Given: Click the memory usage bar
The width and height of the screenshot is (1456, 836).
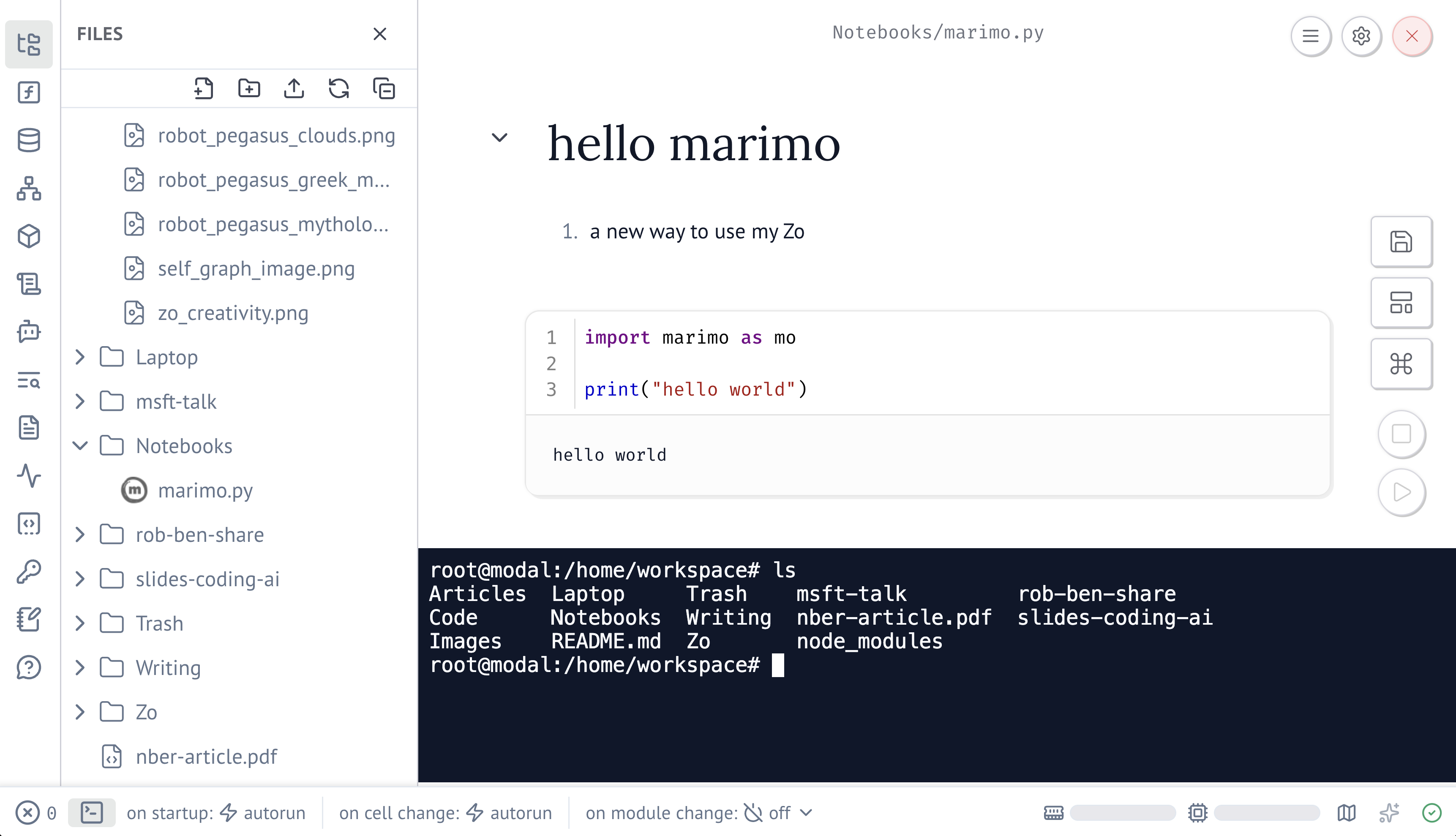Looking at the screenshot, I should click(1123, 812).
